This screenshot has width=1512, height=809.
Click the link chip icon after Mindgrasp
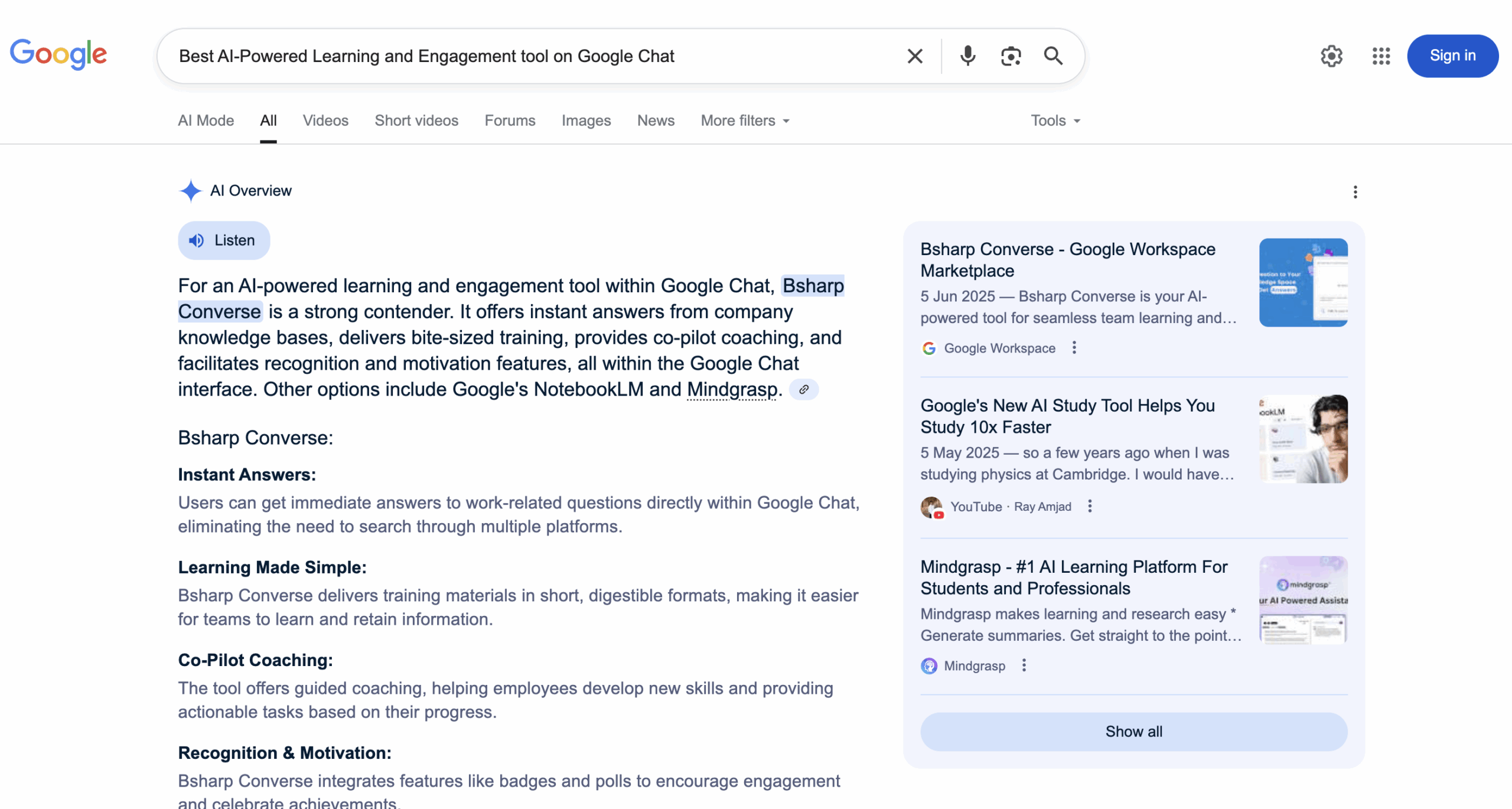click(804, 390)
